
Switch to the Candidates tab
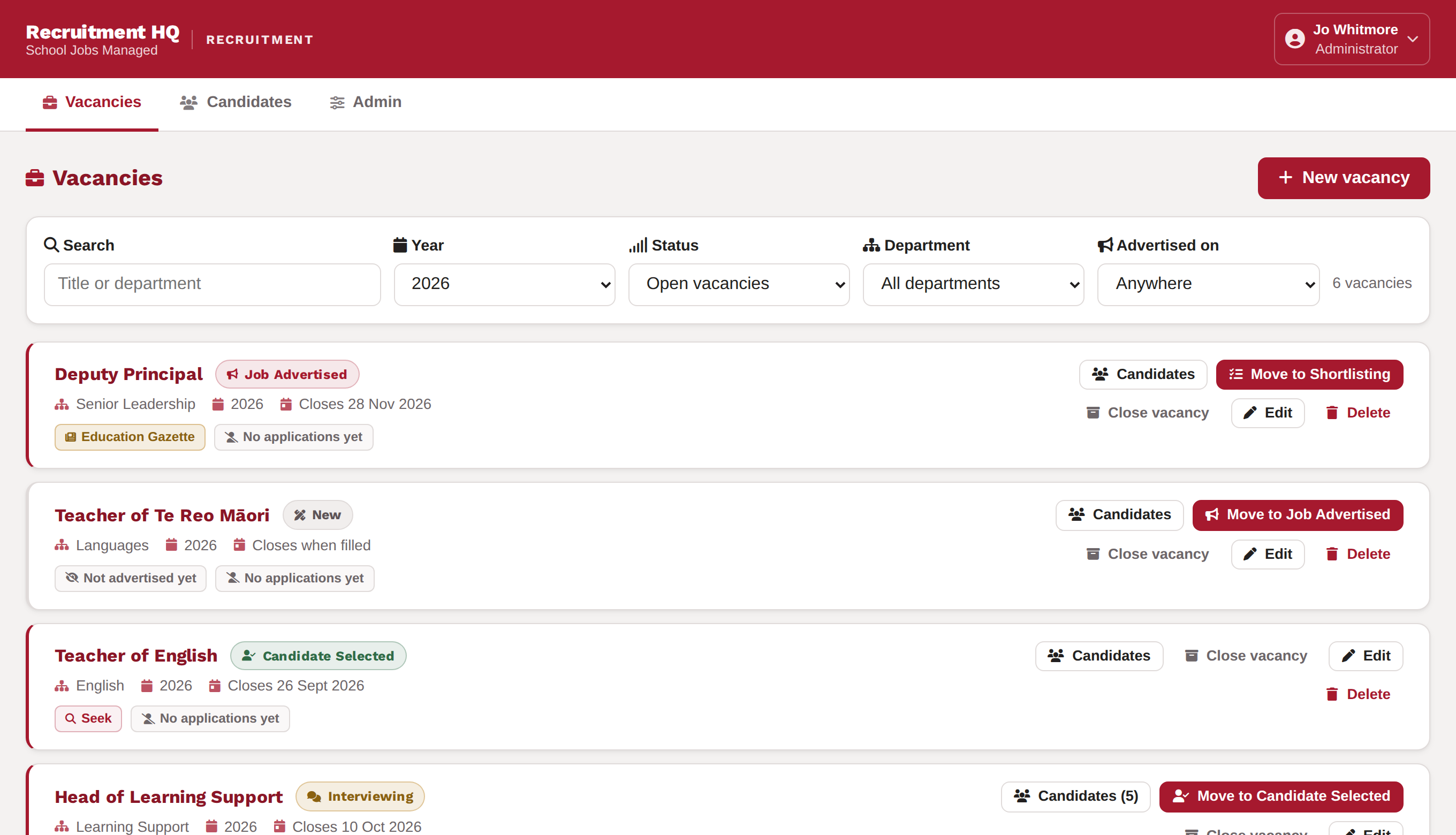[x=236, y=102]
